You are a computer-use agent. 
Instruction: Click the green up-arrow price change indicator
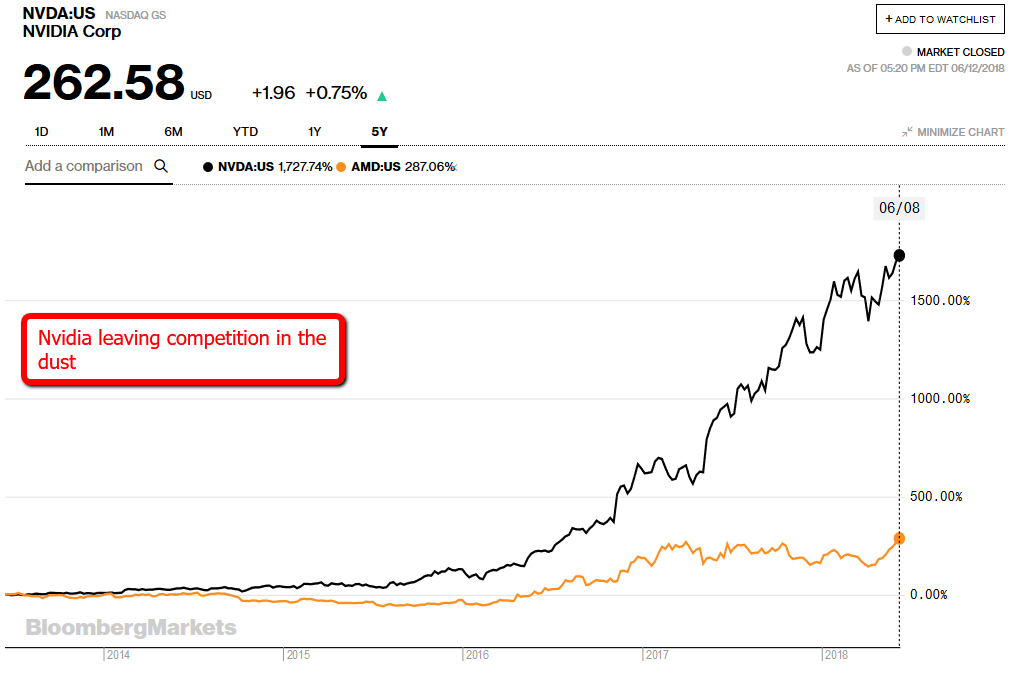[x=381, y=96]
